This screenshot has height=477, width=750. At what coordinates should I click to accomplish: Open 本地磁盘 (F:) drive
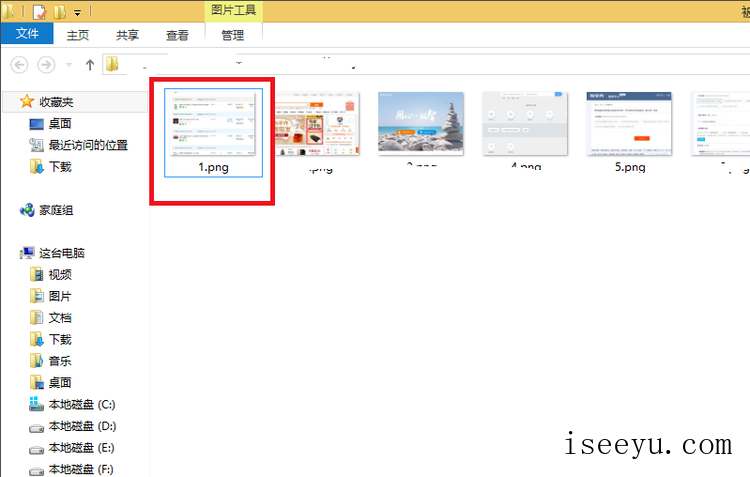pos(81,469)
